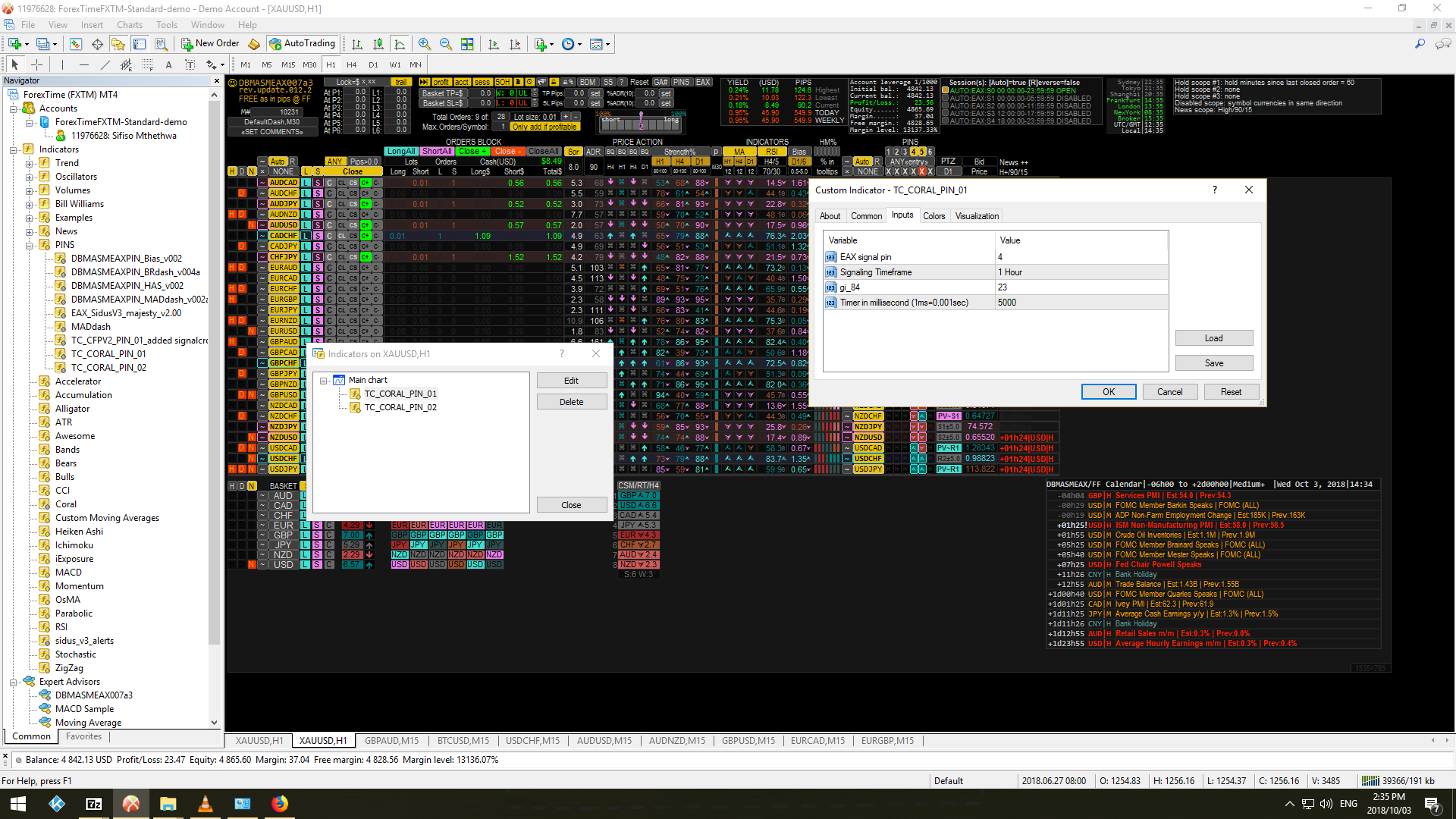This screenshot has height=819, width=1456.
Task: Toggle BDM button on dashboard
Action: pos(588,82)
